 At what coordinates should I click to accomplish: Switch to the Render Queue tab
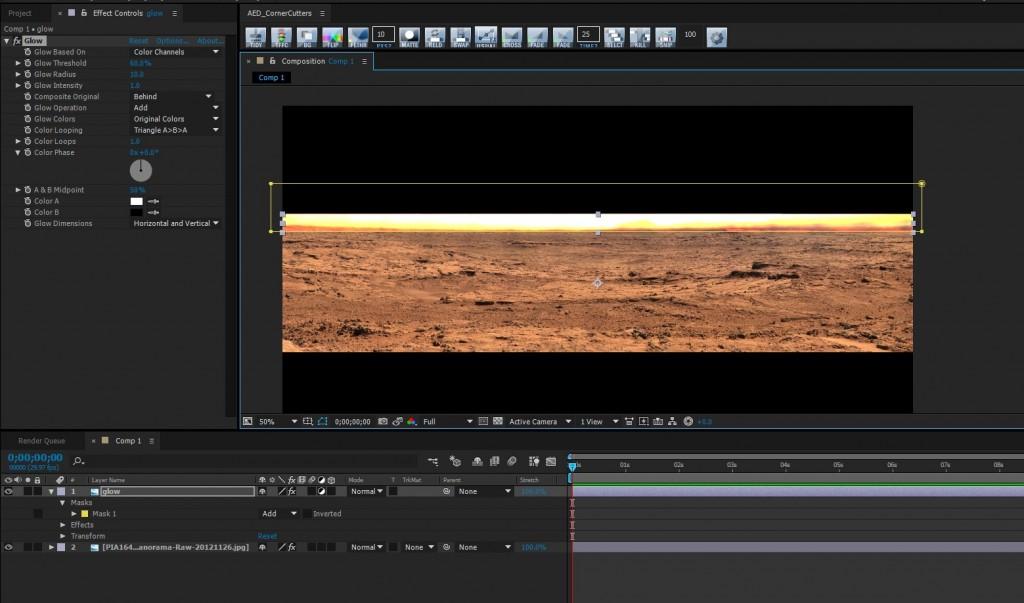[x=41, y=441]
